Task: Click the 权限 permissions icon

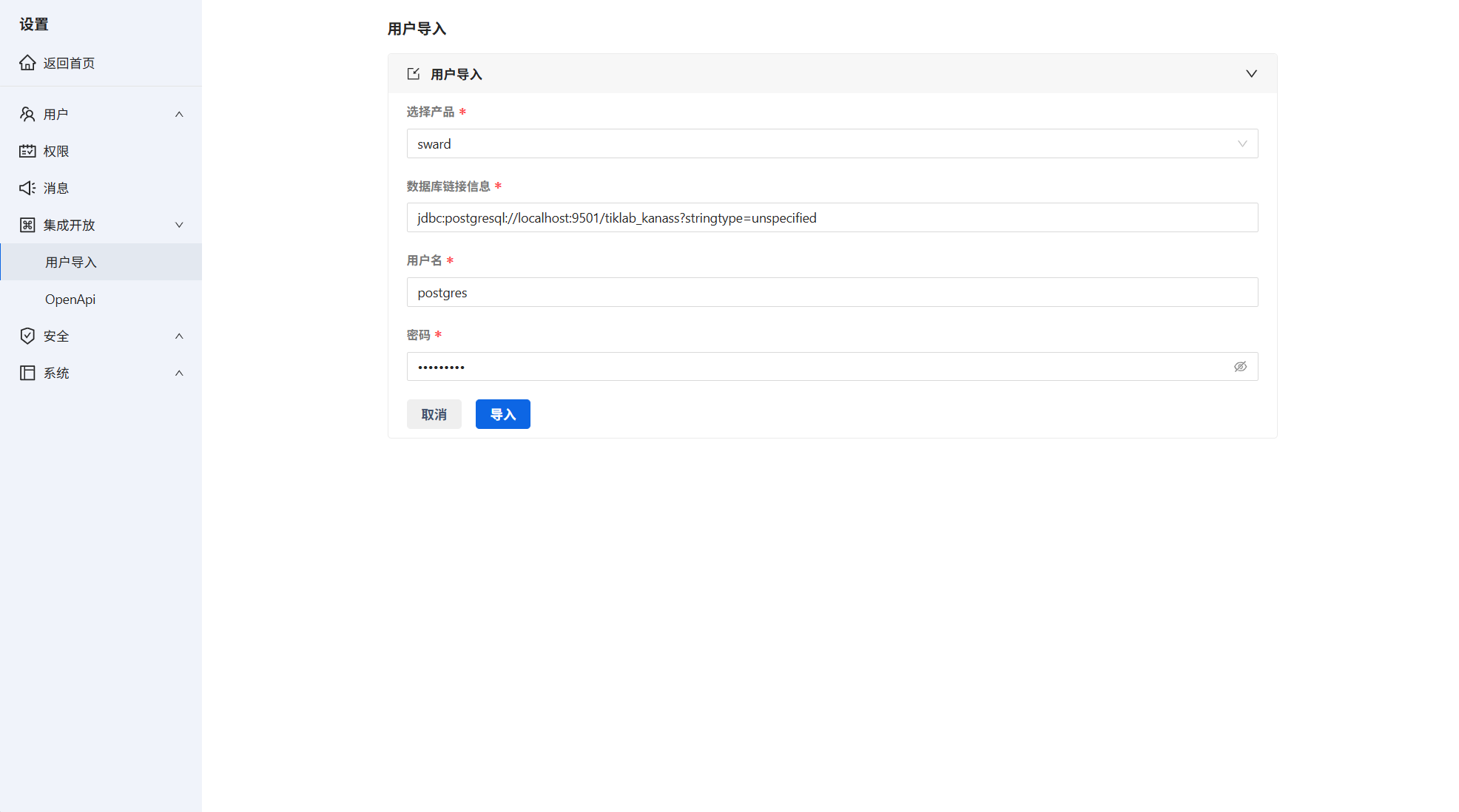Action: [27, 151]
